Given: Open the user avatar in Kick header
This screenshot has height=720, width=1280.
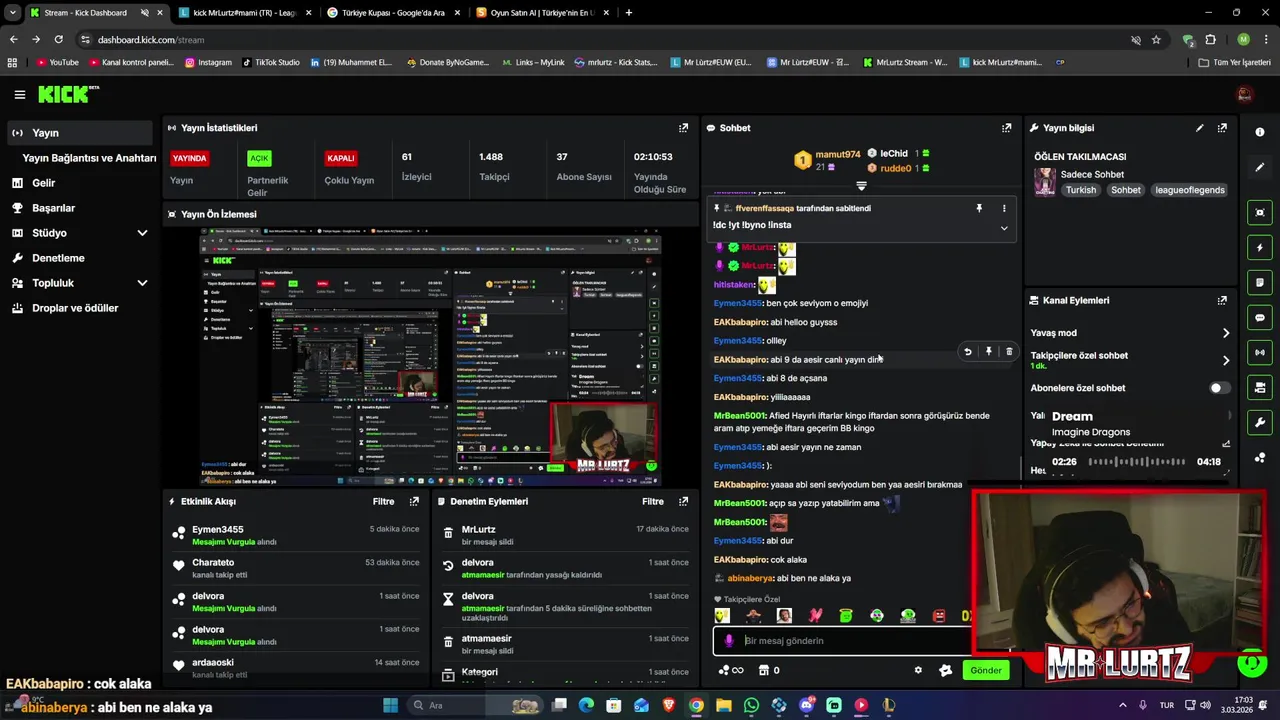Looking at the screenshot, I should pyautogui.click(x=1245, y=94).
